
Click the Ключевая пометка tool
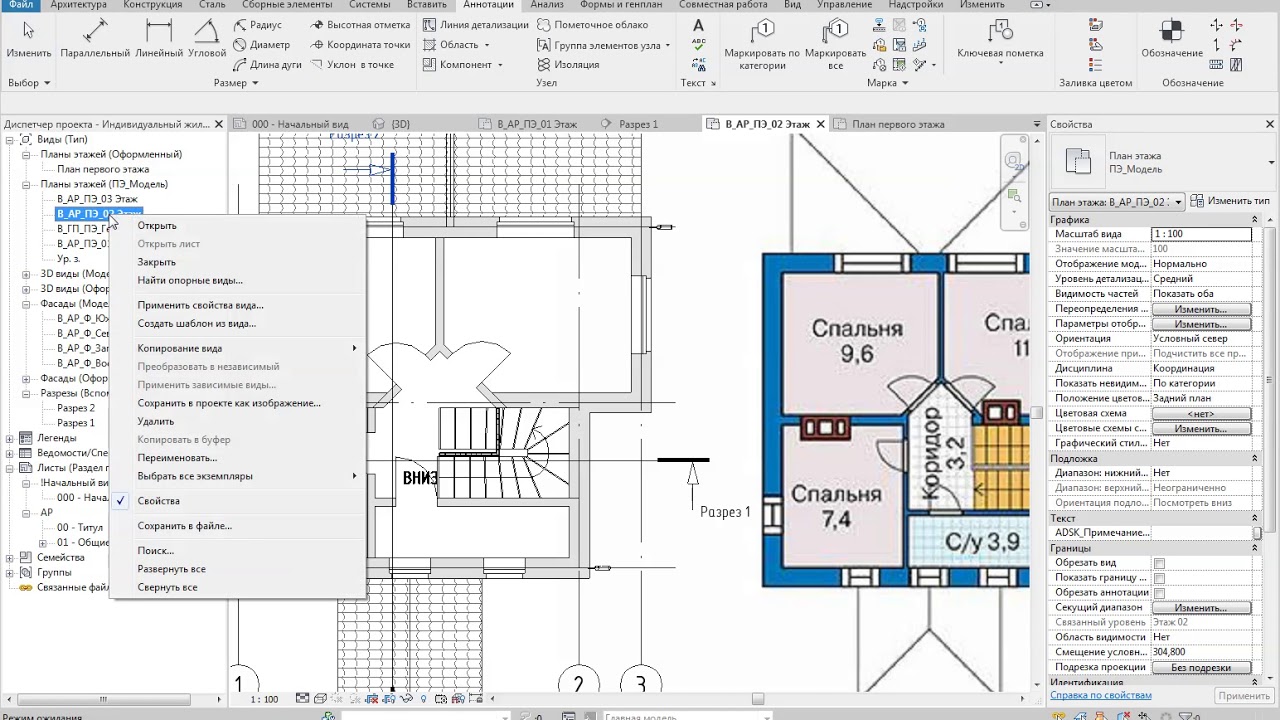(1000, 39)
